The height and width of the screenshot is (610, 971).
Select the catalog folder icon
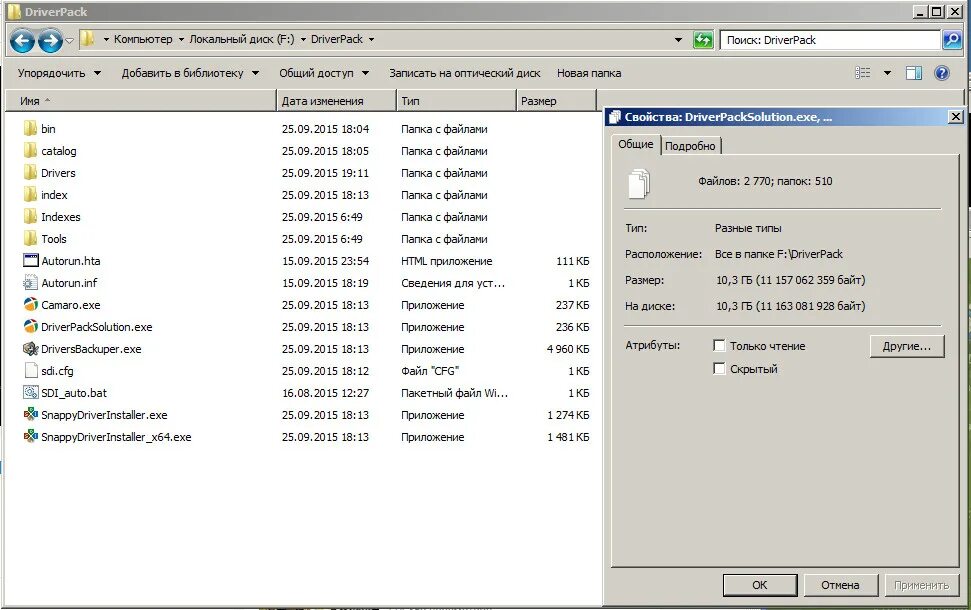click(30, 150)
